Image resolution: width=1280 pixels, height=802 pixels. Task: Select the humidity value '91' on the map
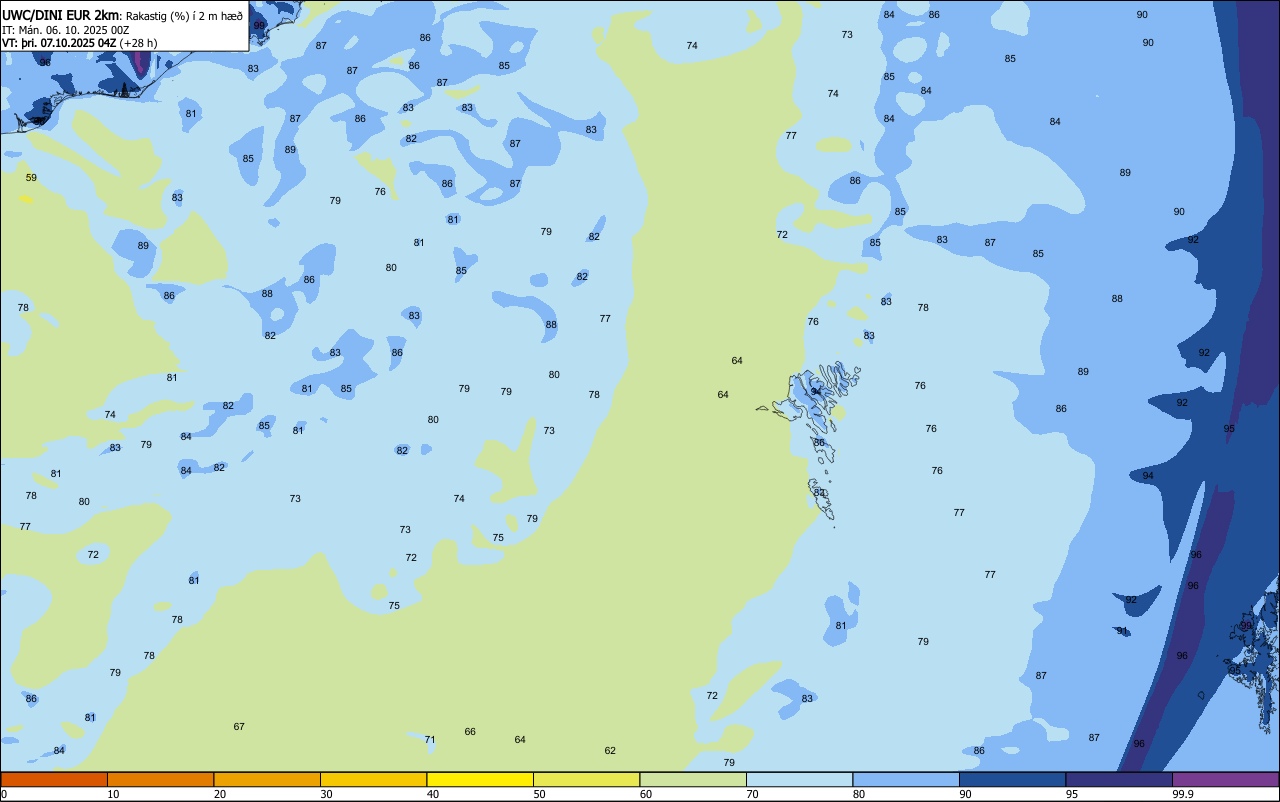[x=1122, y=631]
